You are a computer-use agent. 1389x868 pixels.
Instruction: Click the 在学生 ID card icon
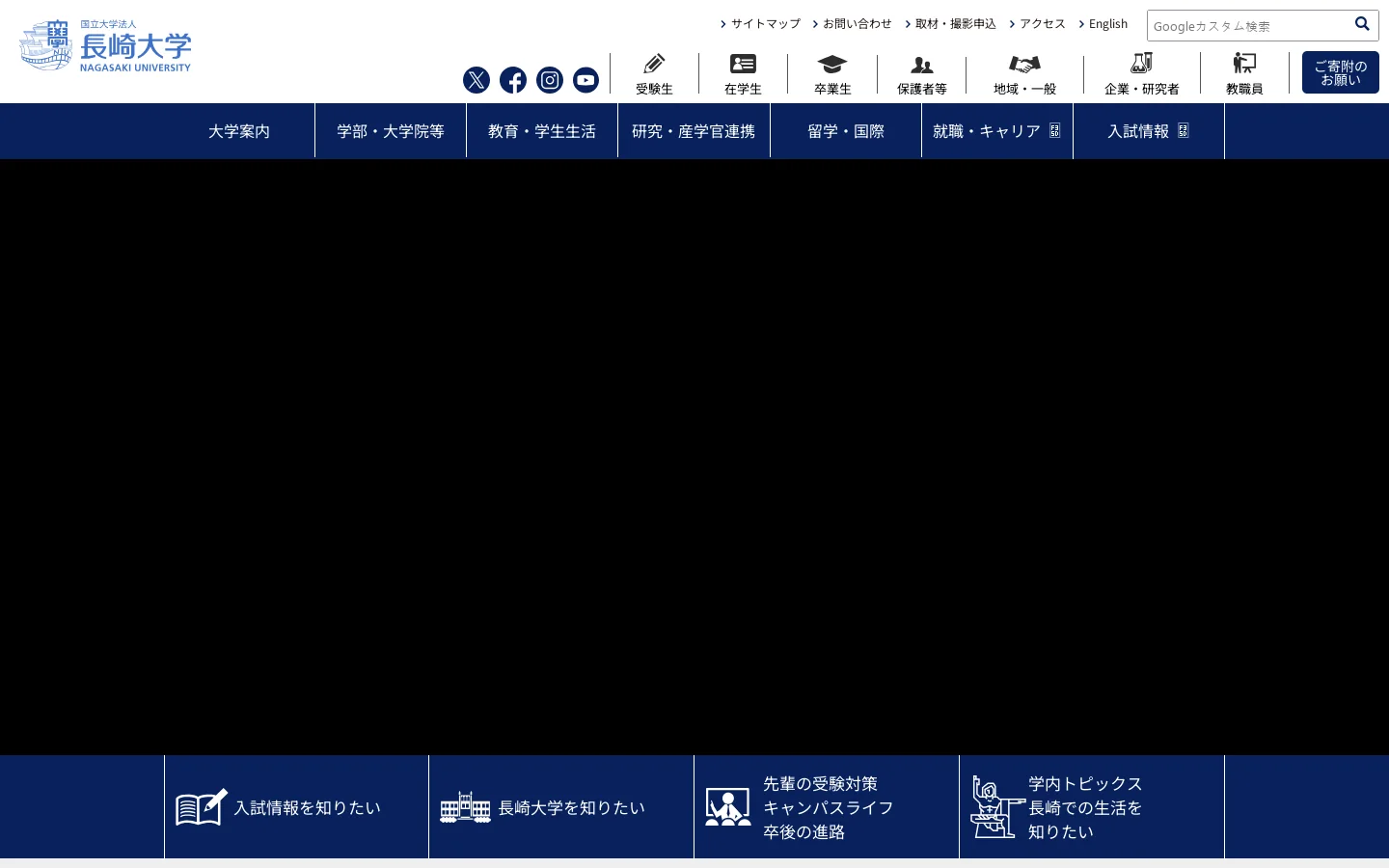point(743,64)
